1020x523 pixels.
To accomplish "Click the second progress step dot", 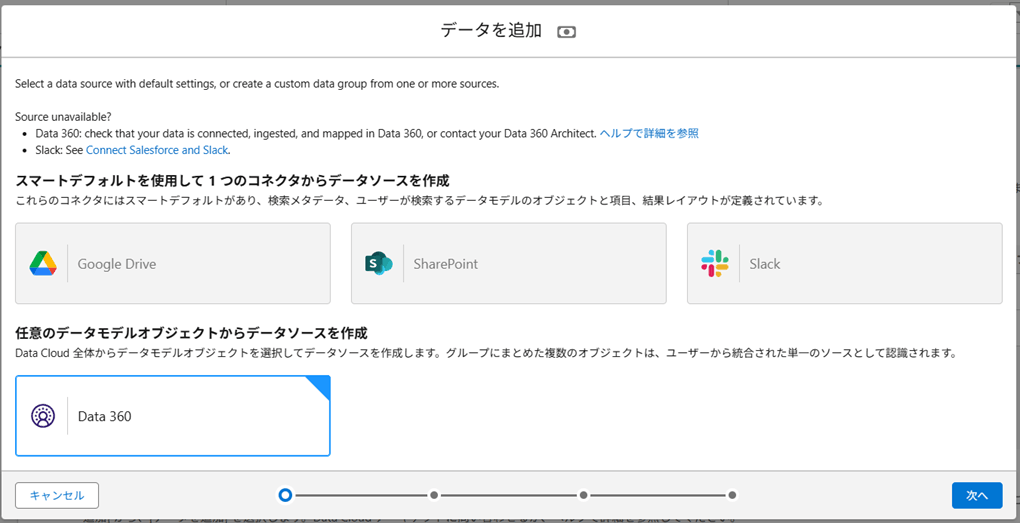I will pyautogui.click(x=434, y=495).
